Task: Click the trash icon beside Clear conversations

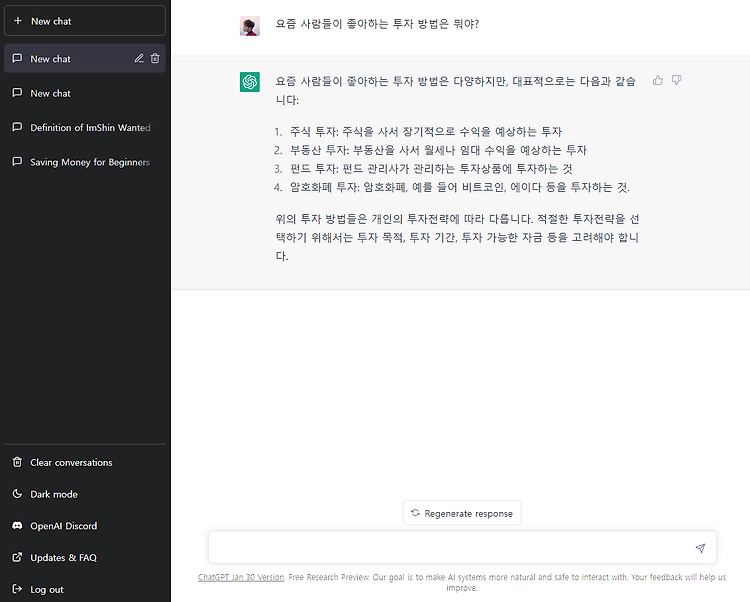Action: click(x=17, y=462)
